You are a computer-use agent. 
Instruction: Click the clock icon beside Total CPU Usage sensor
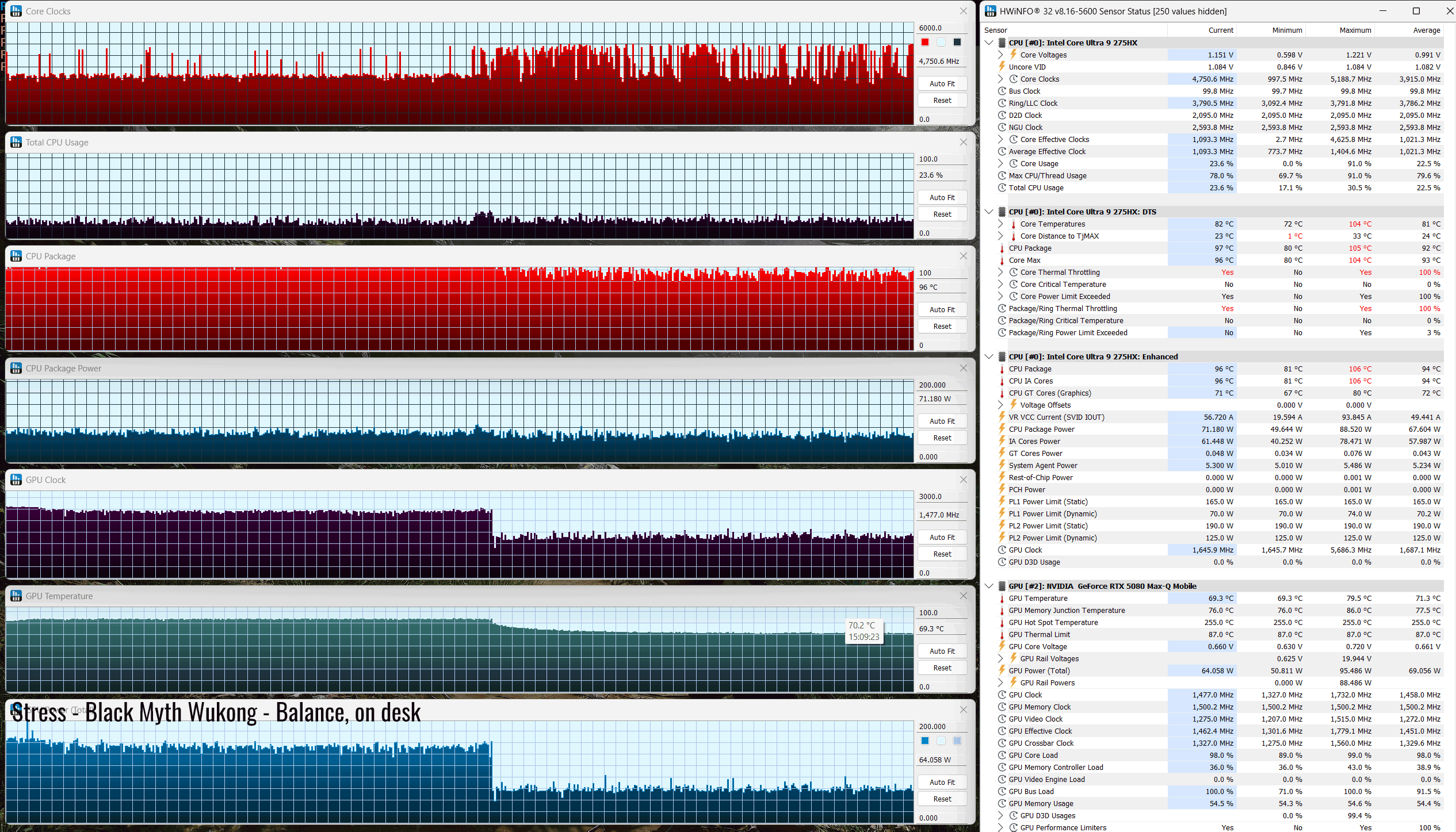(1002, 187)
